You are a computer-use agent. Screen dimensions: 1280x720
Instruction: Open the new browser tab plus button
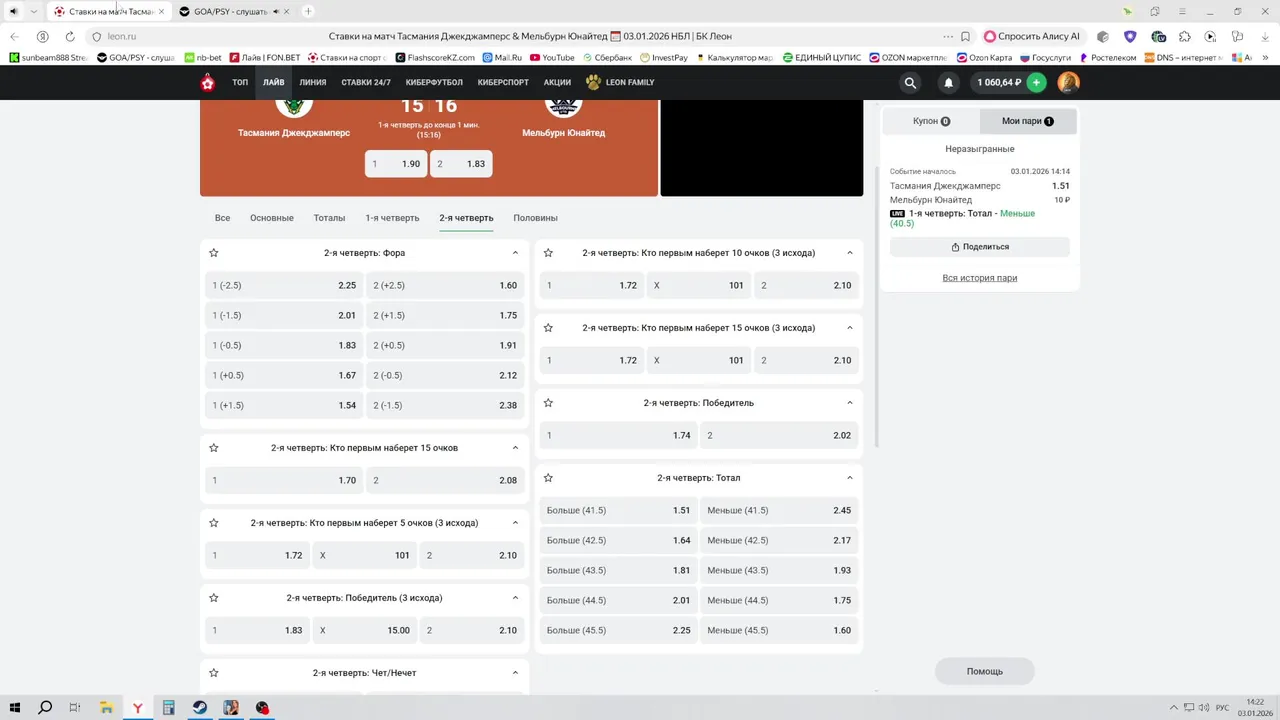point(308,11)
